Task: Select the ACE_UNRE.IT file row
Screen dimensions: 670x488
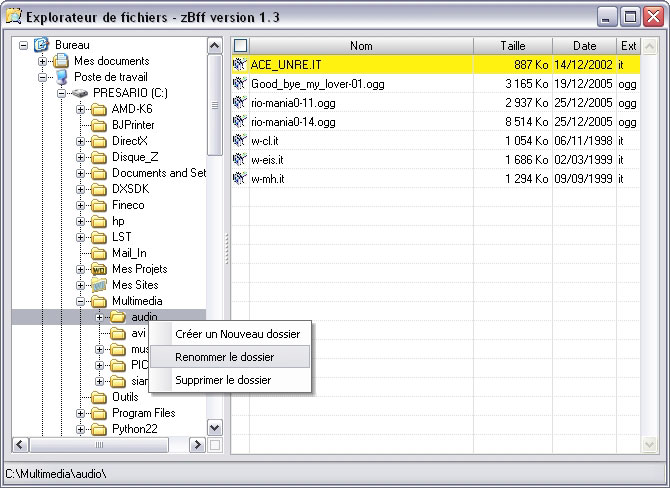Action: (x=436, y=65)
